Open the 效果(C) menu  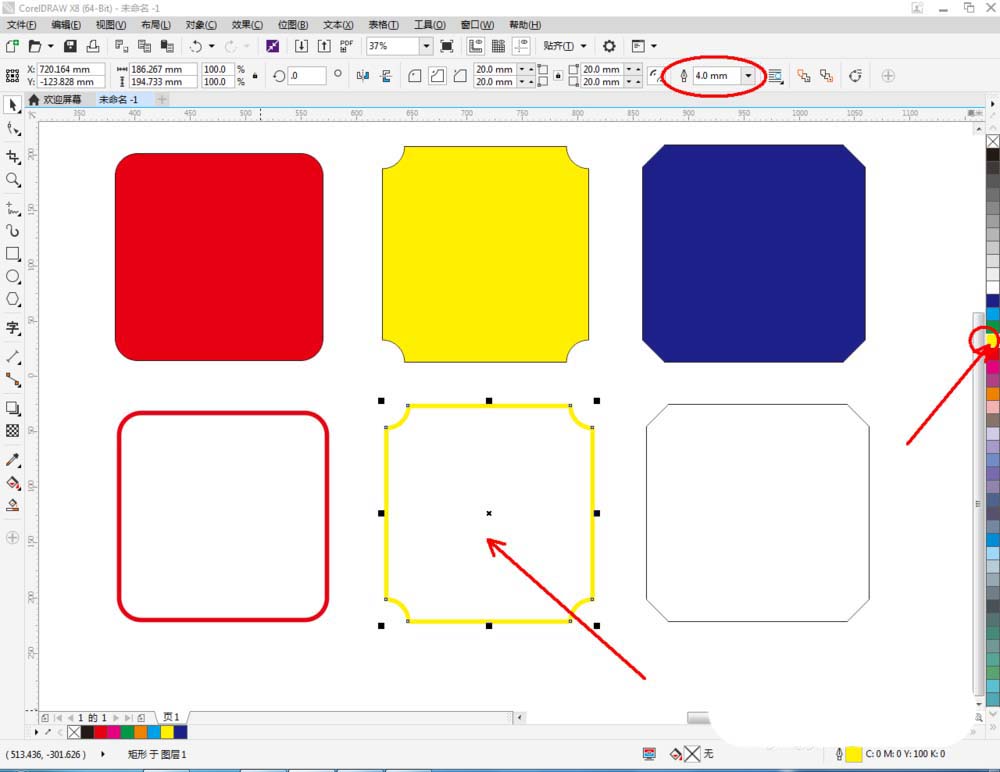247,25
